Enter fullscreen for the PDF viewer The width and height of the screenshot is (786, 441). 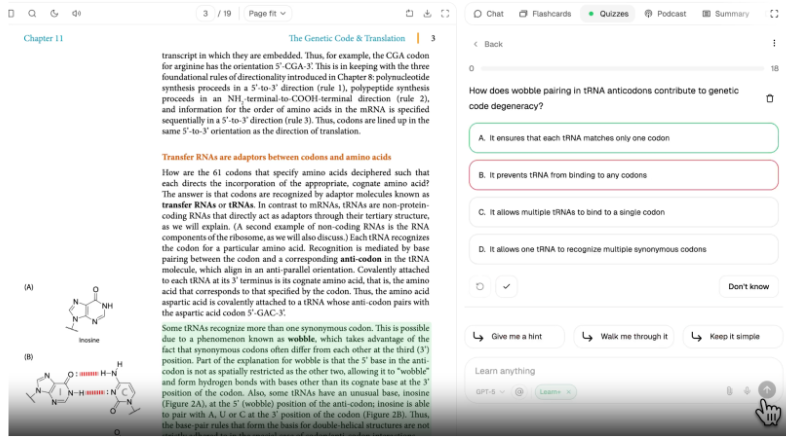point(447,14)
